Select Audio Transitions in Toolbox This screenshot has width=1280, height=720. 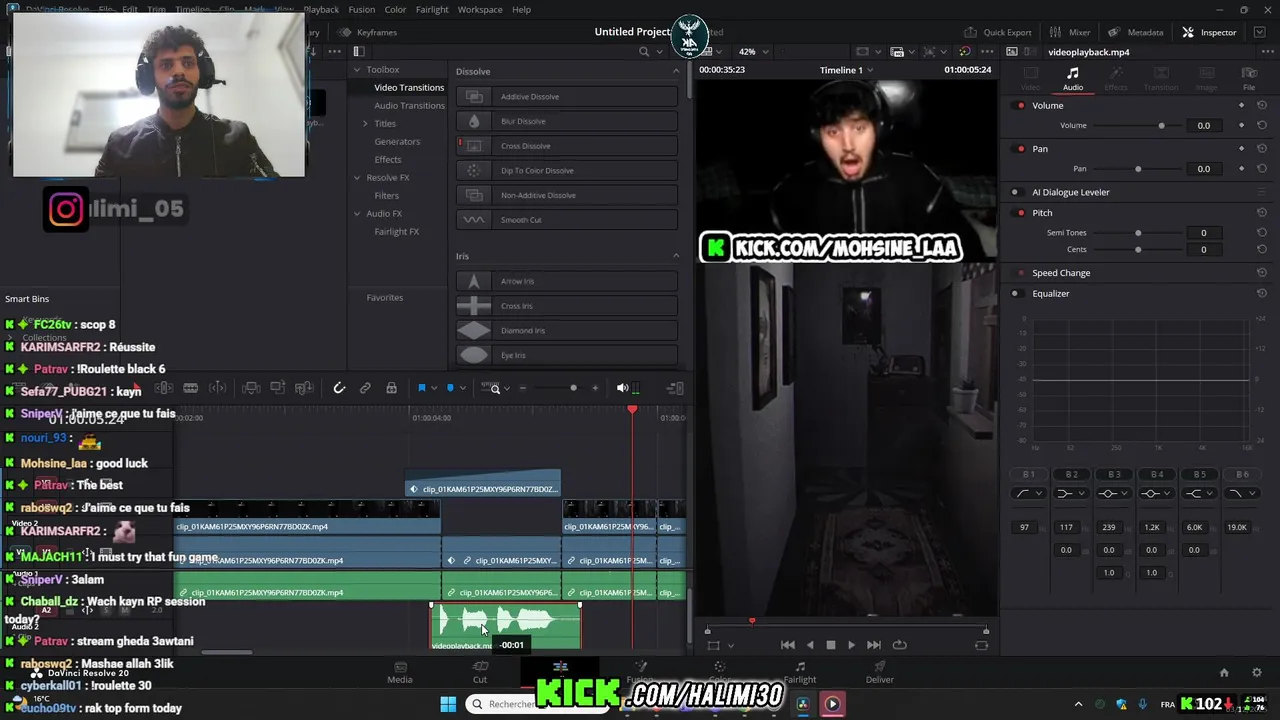[x=409, y=106]
